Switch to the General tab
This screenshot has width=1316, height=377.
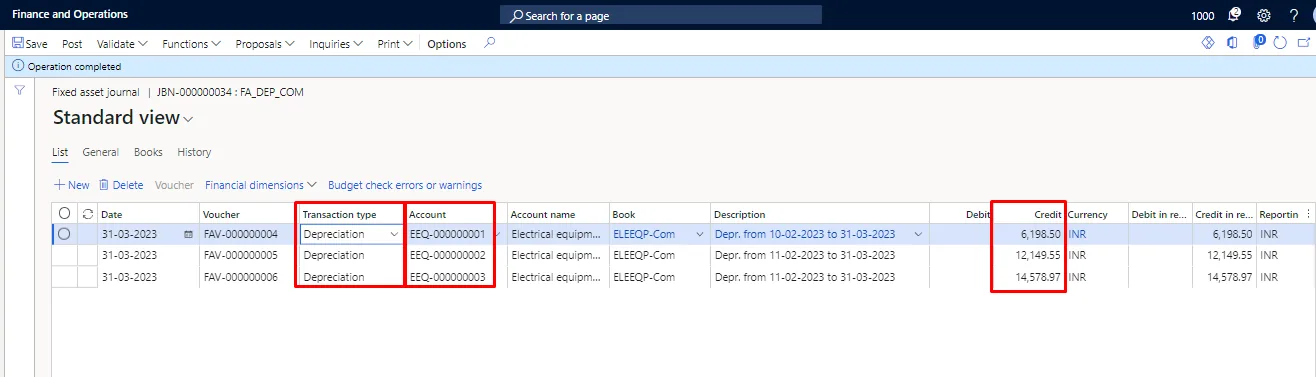click(x=101, y=152)
